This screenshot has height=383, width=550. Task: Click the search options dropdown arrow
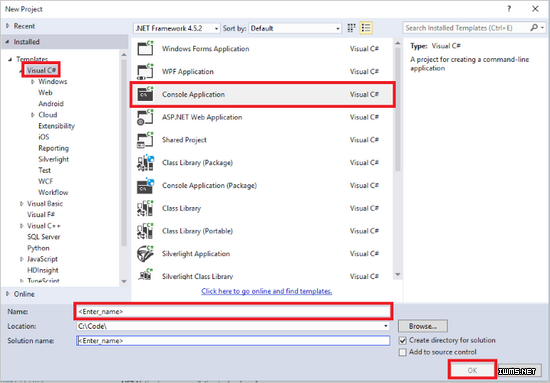point(542,28)
